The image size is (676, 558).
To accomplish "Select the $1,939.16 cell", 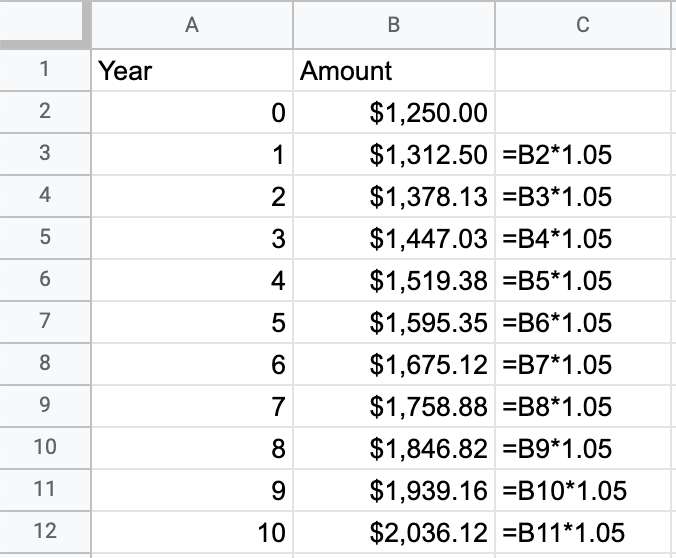I will point(394,490).
